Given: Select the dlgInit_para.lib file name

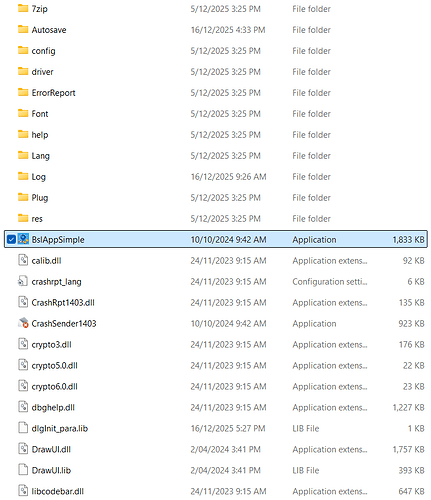Looking at the screenshot, I should tap(60, 429).
